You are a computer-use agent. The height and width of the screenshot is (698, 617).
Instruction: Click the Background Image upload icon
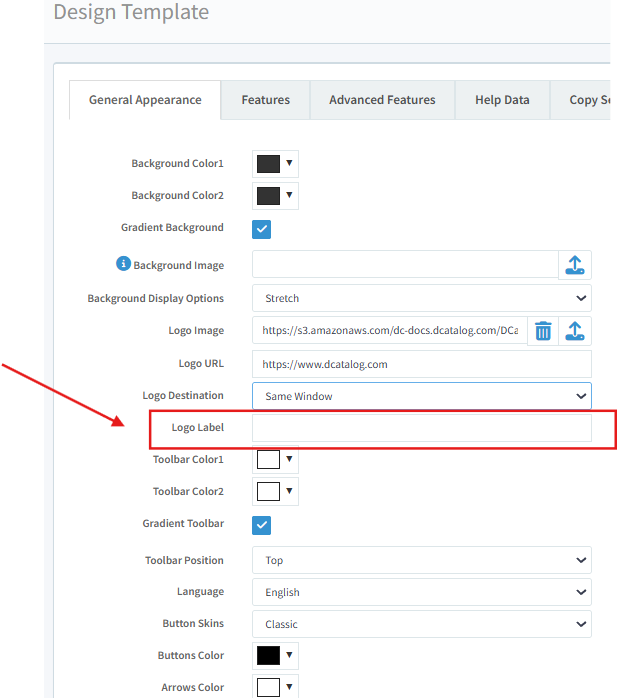tap(575, 265)
